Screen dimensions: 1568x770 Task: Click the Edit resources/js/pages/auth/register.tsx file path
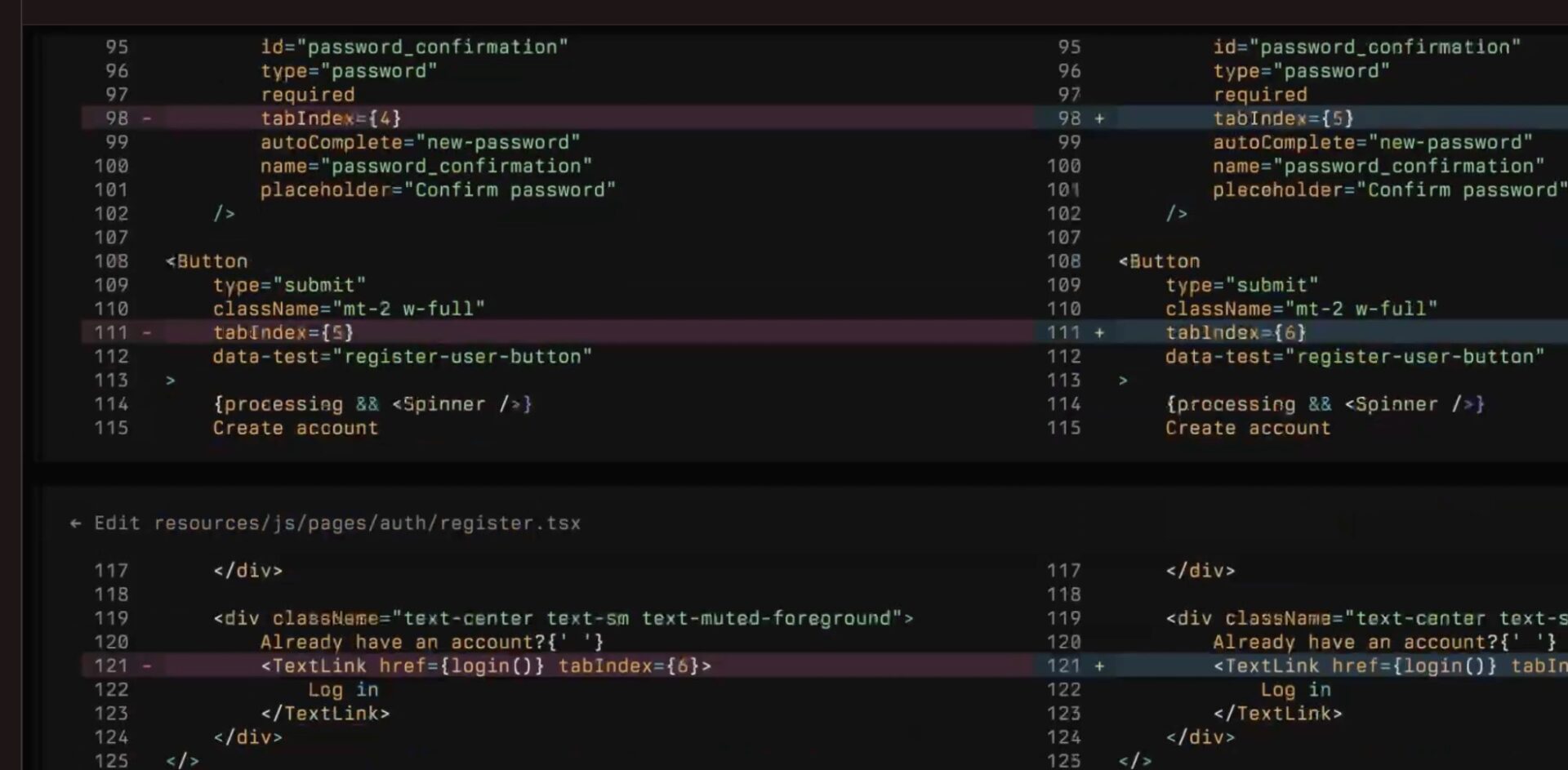(x=337, y=523)
